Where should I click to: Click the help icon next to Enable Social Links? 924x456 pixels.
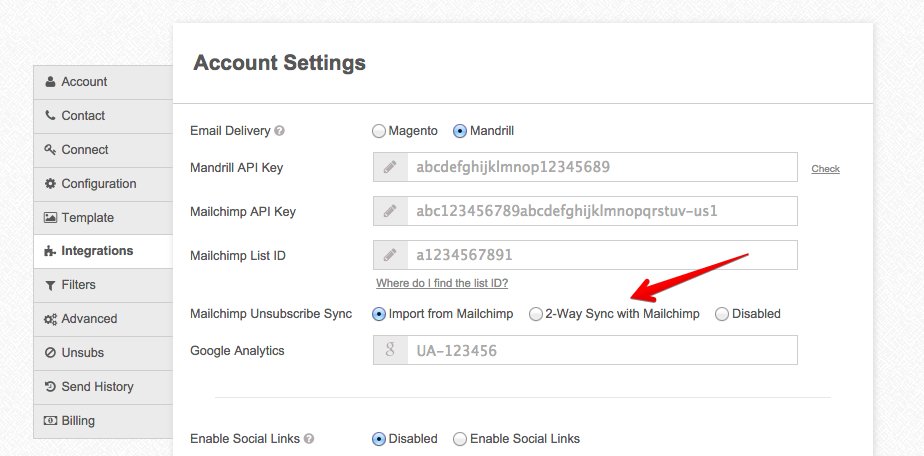click(309, 439)
